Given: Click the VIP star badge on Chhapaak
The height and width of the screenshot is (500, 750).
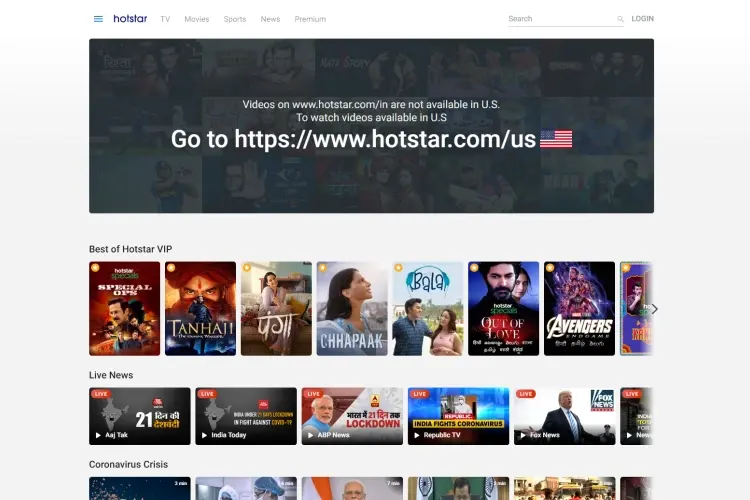Looking at the screenshot, I should pos(323,268).
